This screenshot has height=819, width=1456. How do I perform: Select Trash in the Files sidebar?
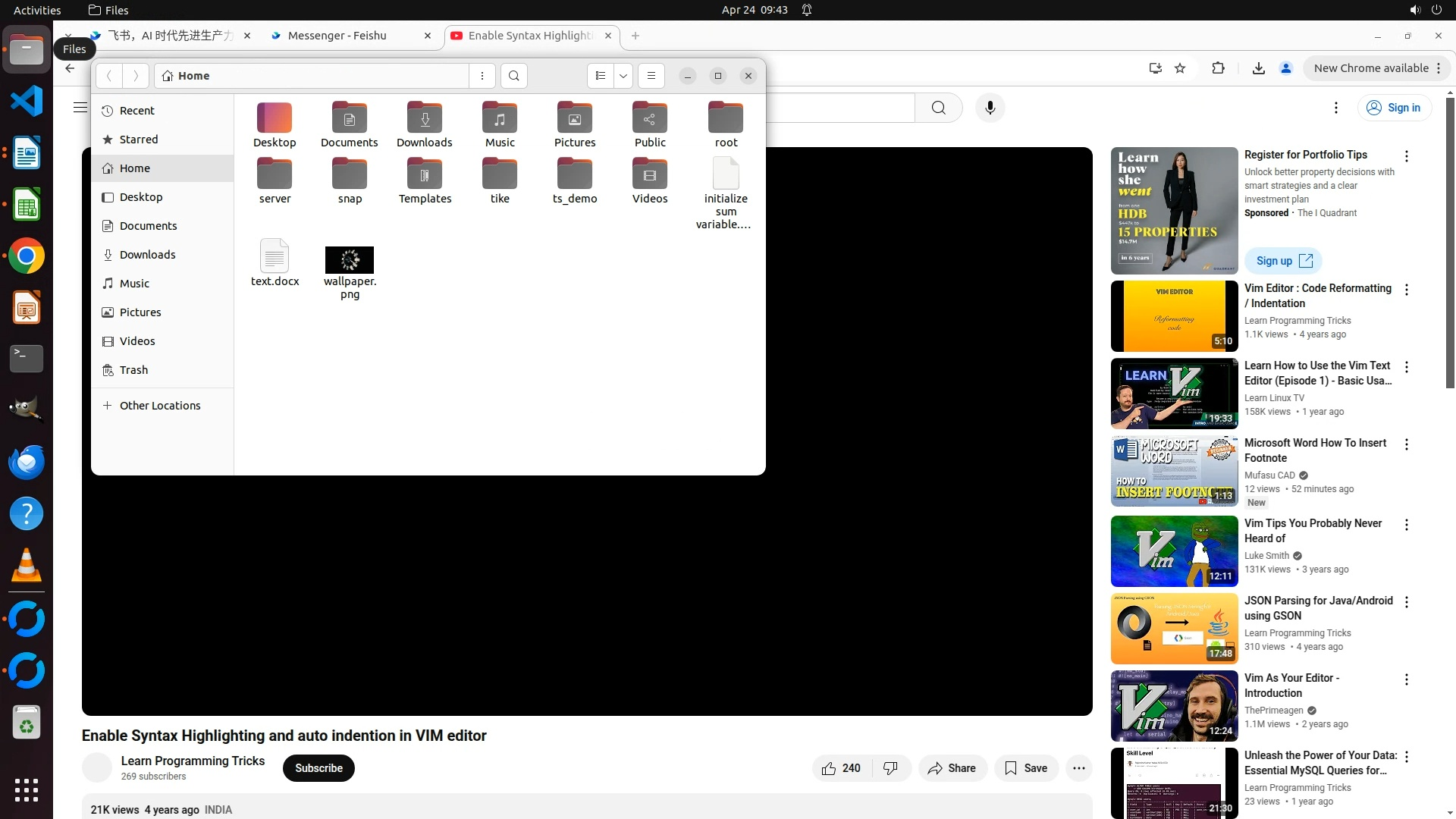(133, 370)
